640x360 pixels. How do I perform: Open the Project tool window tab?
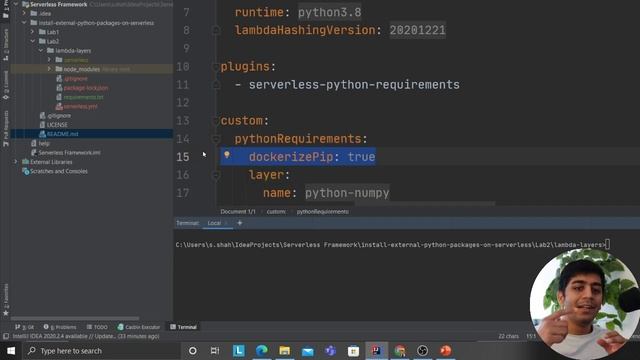(6, 9)
